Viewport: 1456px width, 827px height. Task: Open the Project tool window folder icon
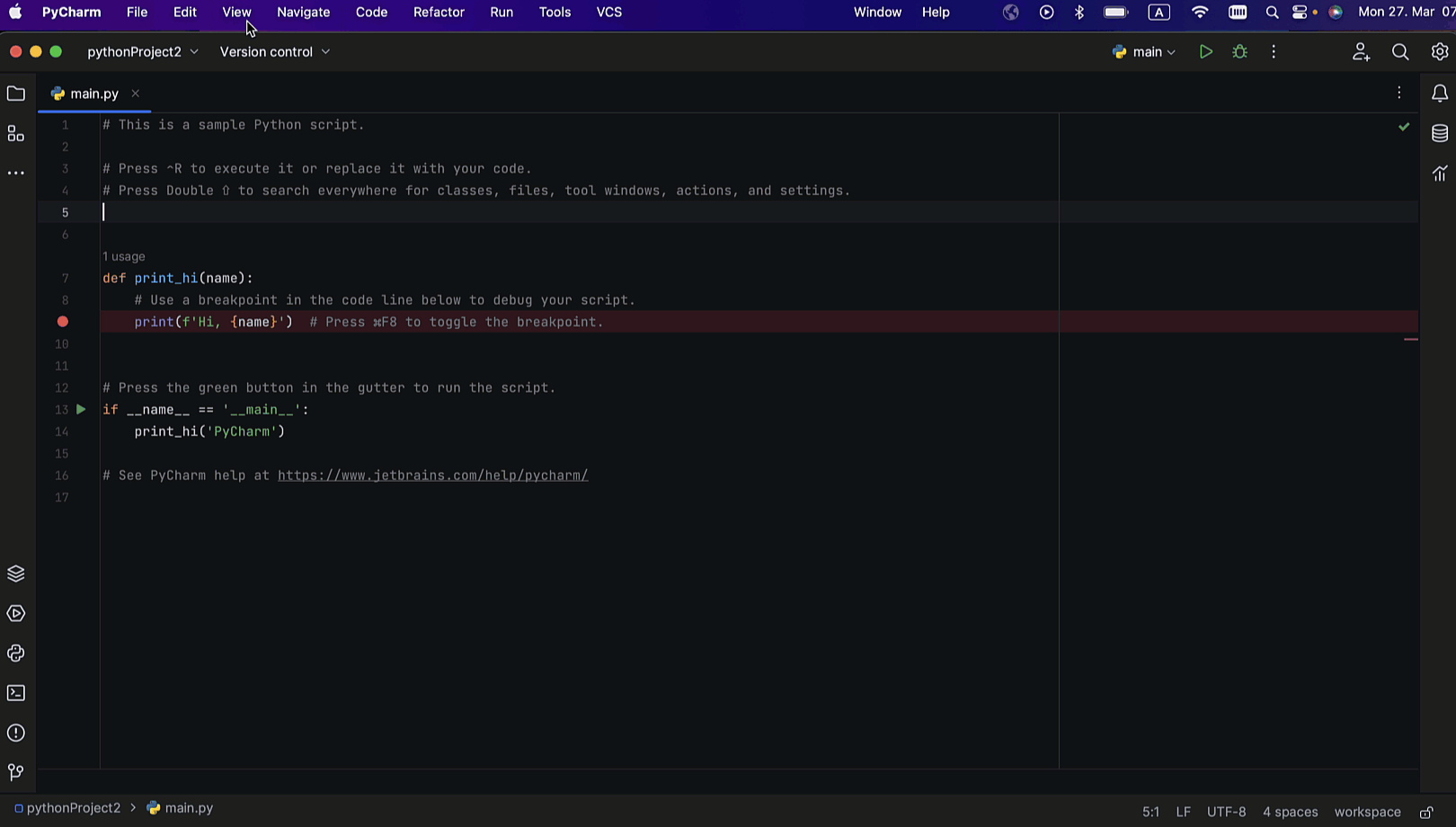click(16, 93)
